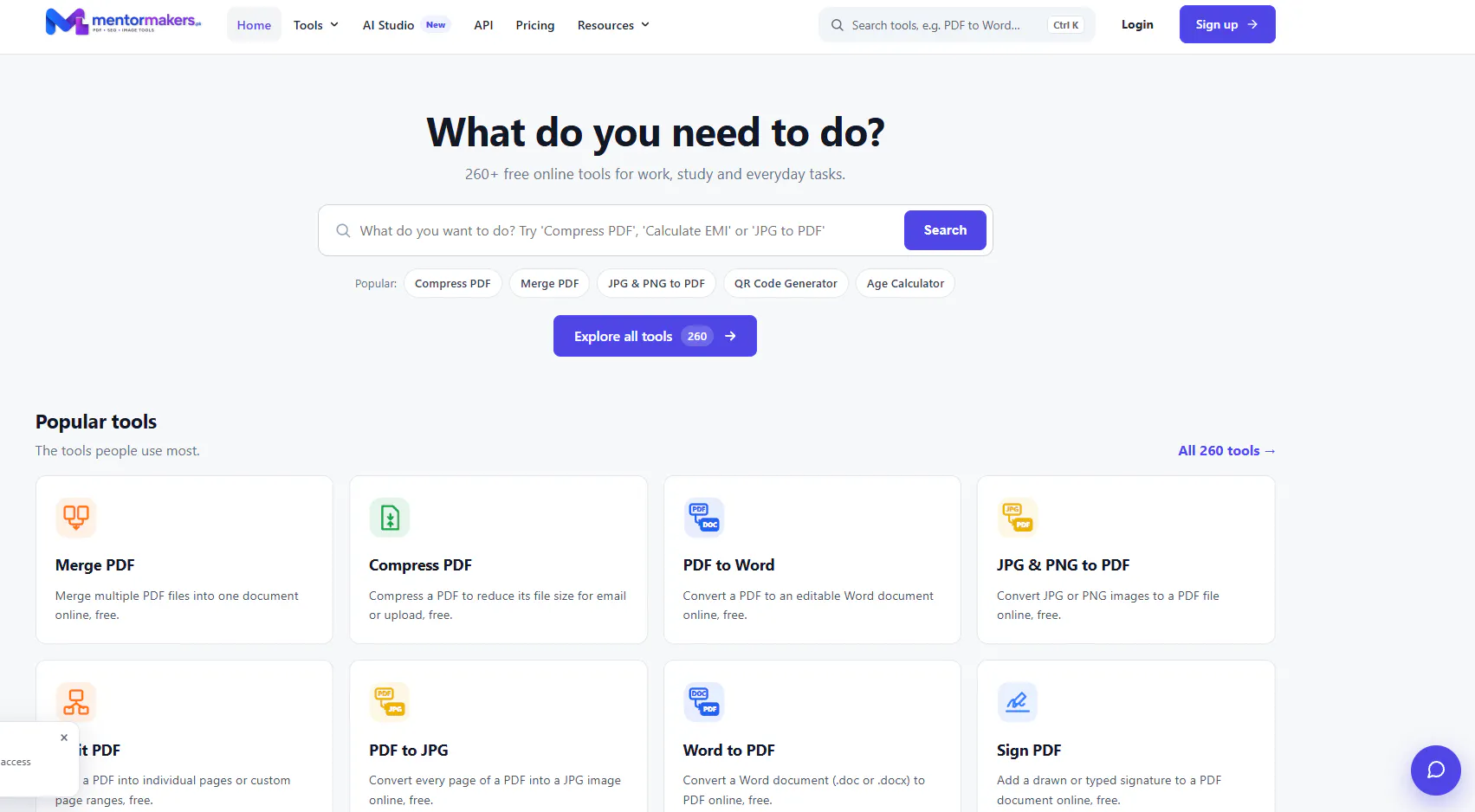Open the Pricing page
The width and height of the screenshot is (1475, 812).
click(x=535, y=25)
